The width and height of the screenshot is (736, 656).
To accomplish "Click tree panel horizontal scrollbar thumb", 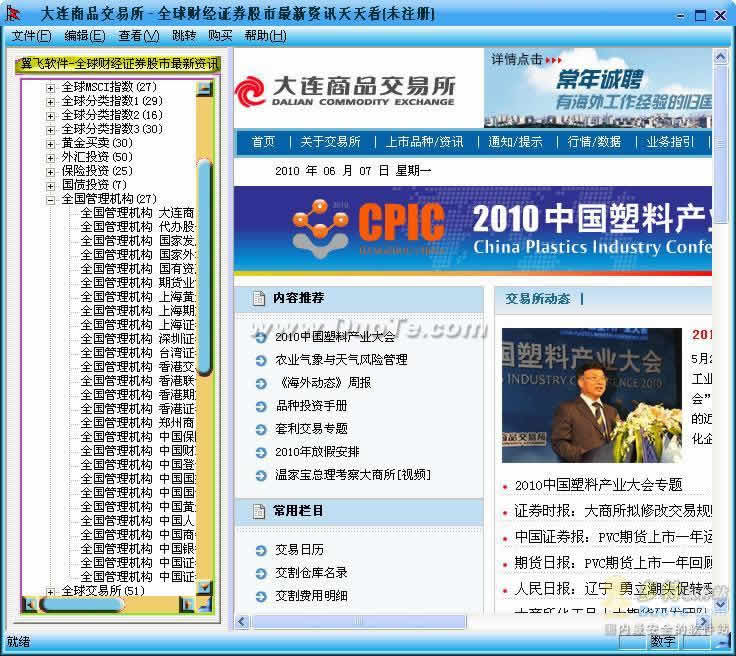I will click(81, 604).
